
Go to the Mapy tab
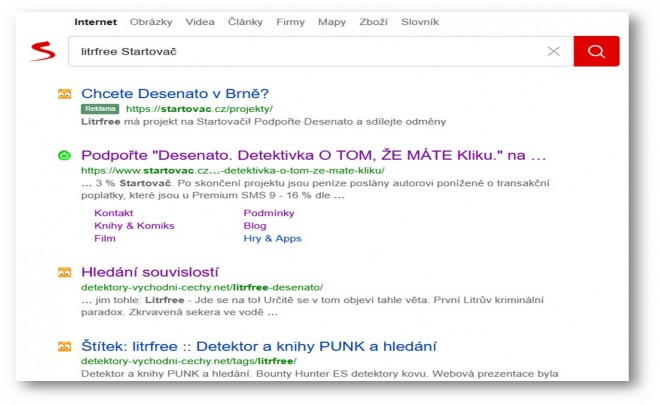point(332,22)
